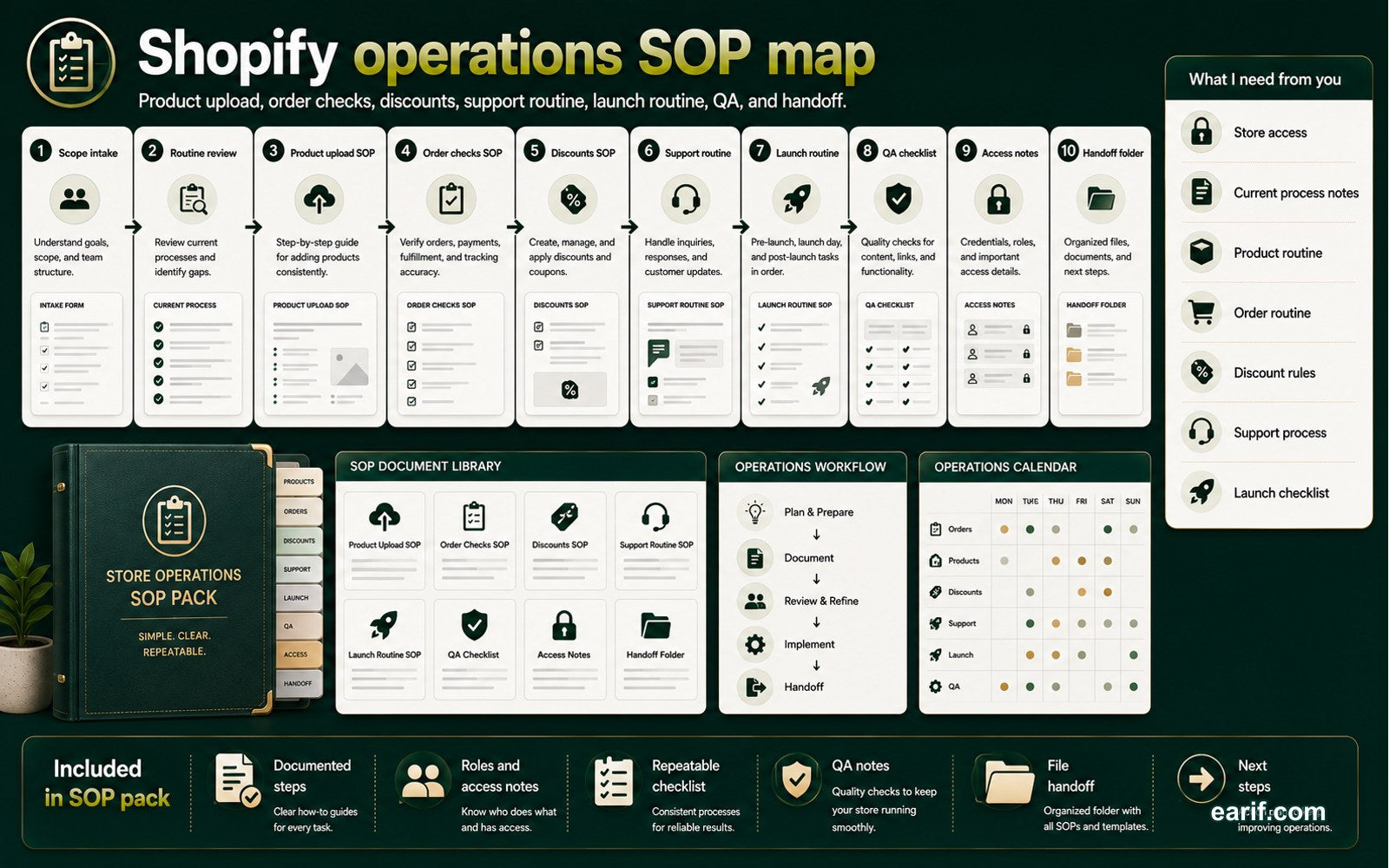Click the image placeholder in Product Upload SOP preview
This screenshot has height=868, width=1389.
[350, 366]
